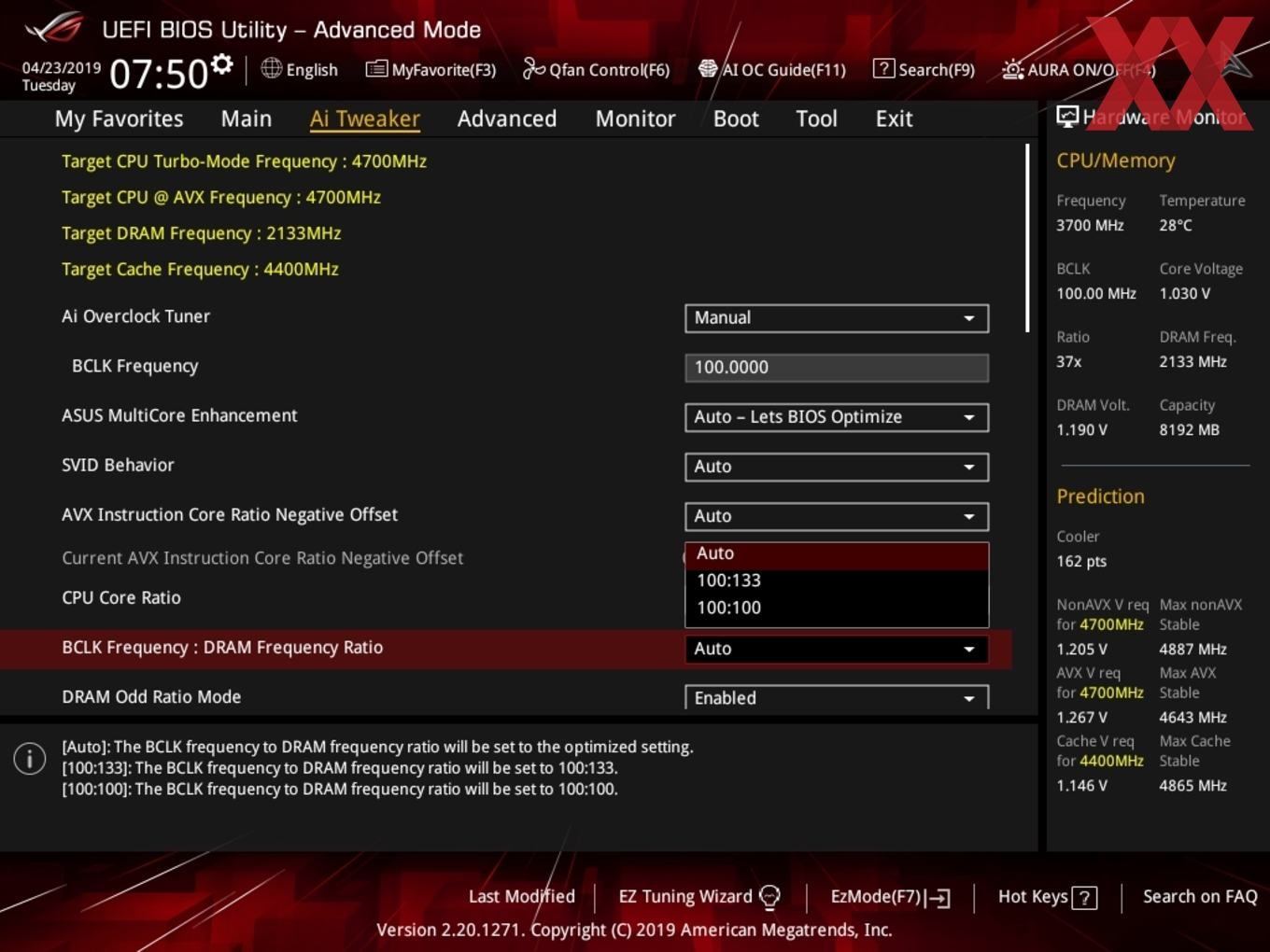
Task: Select ASUS MultiCore Enhancement label
Action: point(179,415)
